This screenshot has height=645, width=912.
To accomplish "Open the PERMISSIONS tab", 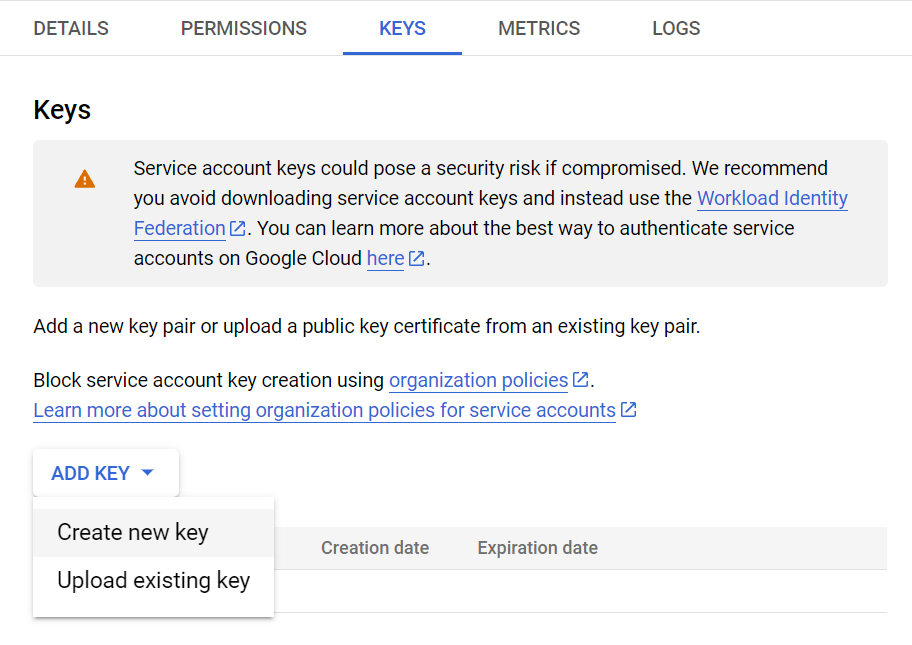I will (x=243, y=28).
